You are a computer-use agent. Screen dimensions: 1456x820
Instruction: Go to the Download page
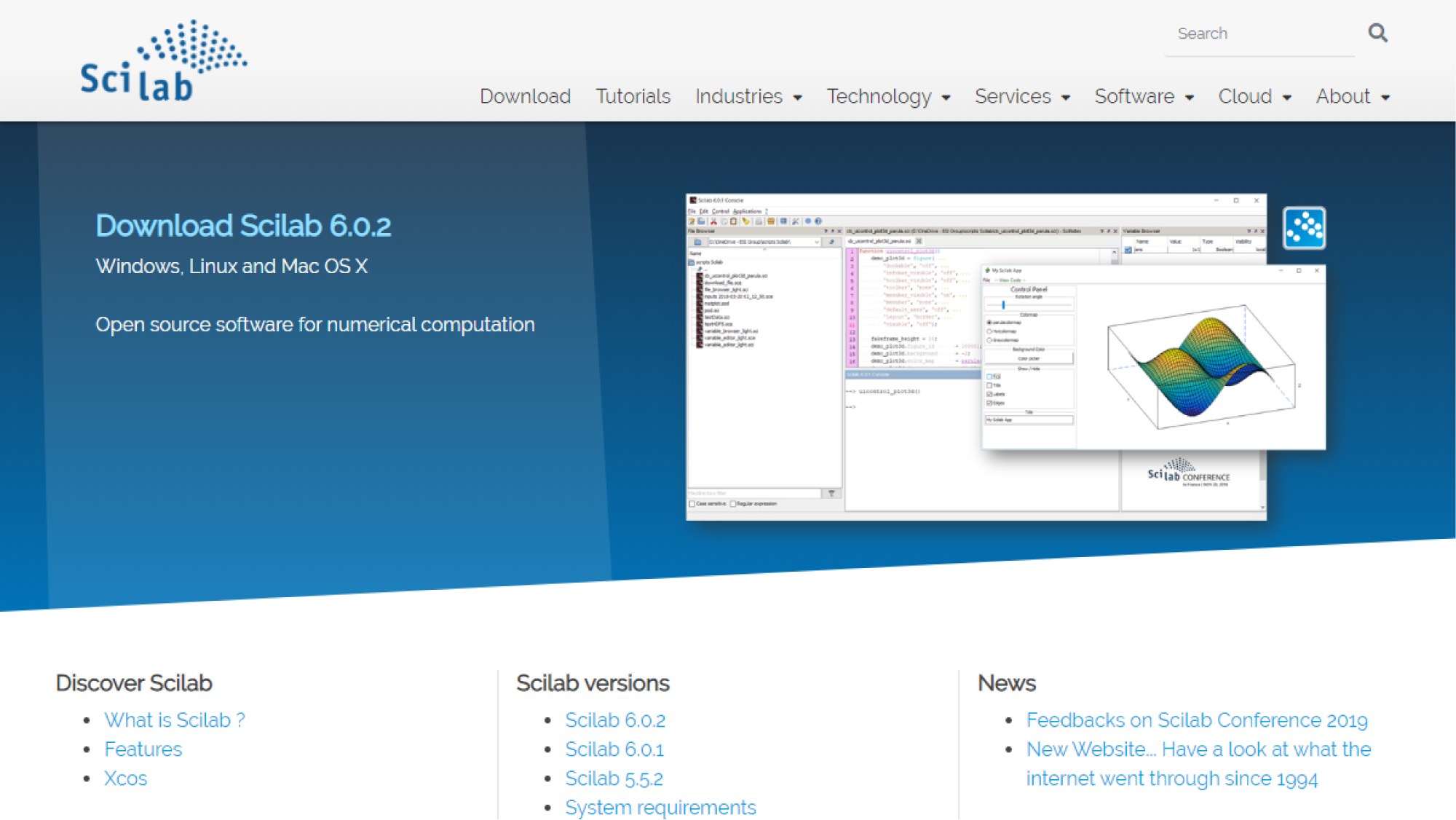[525, 96]
